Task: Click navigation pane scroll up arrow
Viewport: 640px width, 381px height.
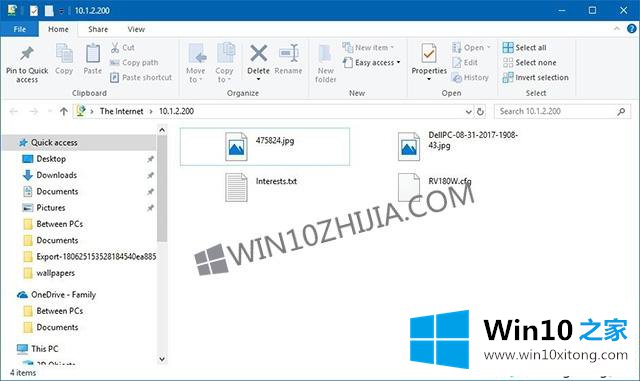Action: [x=162, y=130]
